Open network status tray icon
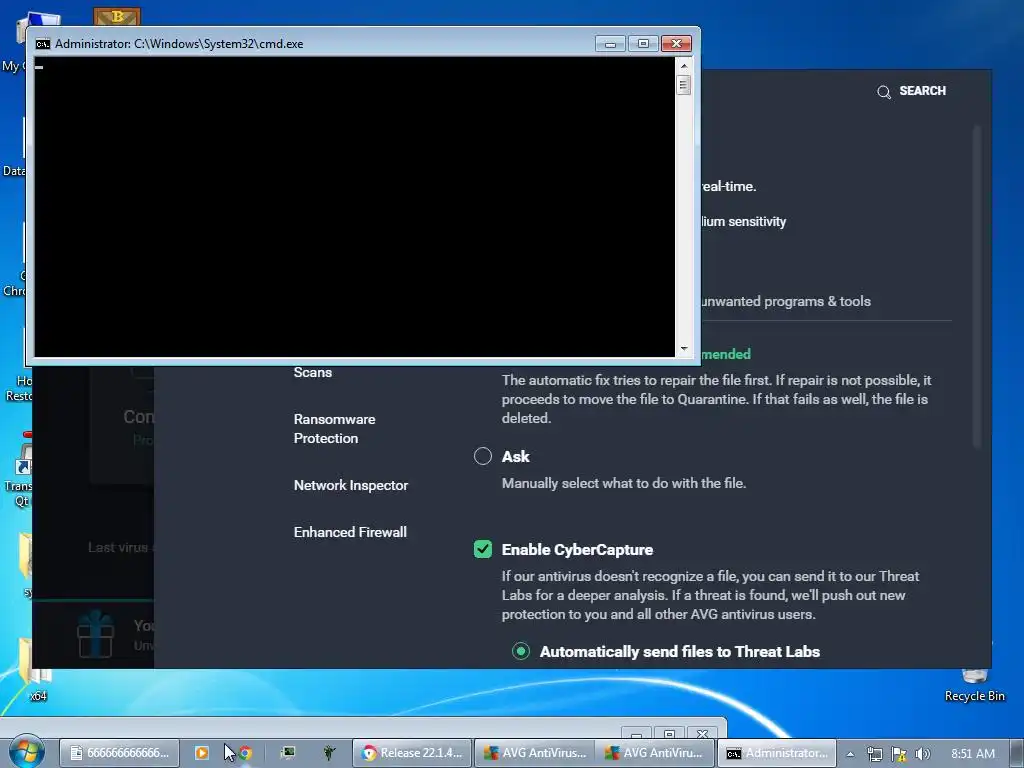Image resolution: width=1024 pixels, height=768 pixels. click(874, 754)
